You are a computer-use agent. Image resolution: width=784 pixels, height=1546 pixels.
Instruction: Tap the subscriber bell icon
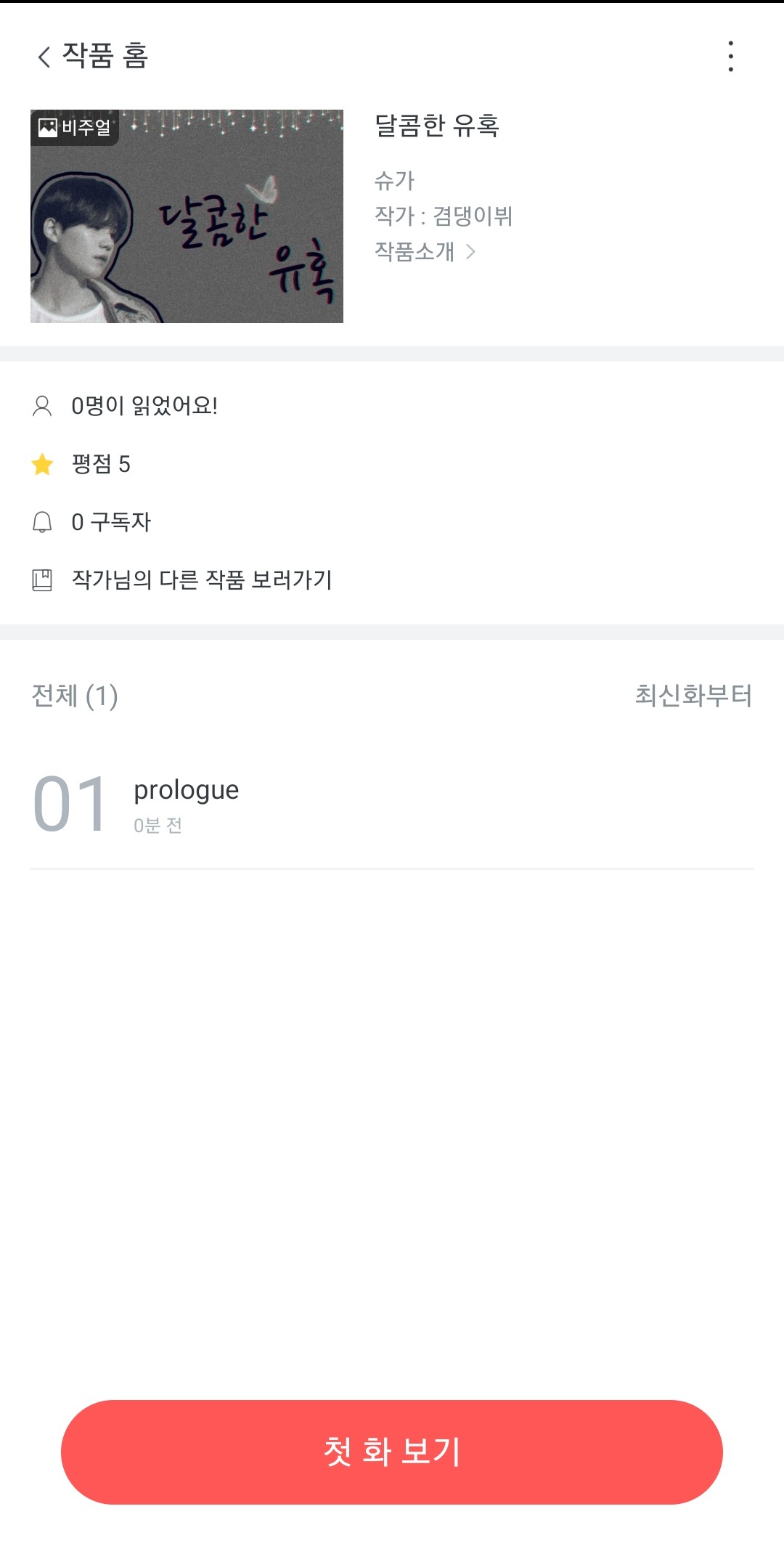[42, 522]
